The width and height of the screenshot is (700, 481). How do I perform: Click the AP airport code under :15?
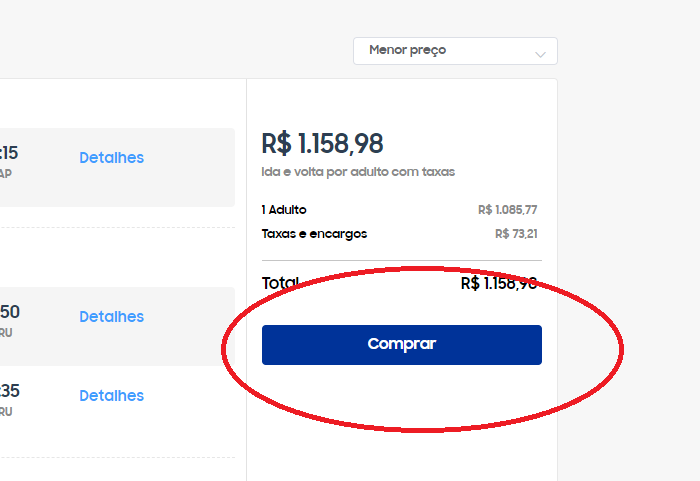point(6,174)
